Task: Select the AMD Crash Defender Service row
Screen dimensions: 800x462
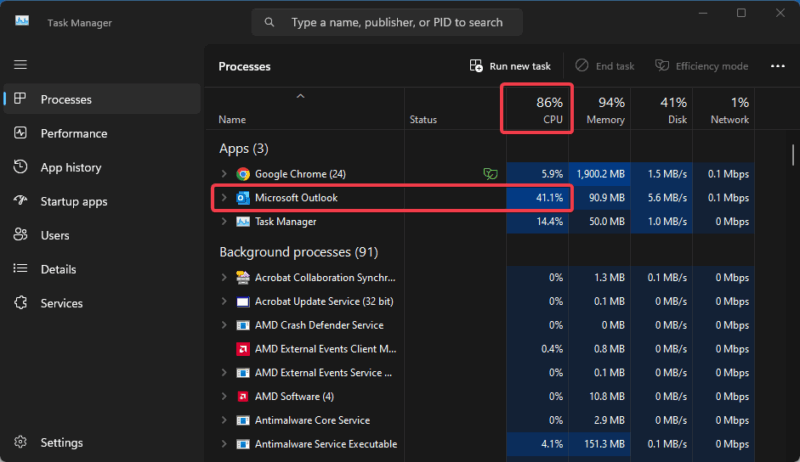Action: coord(482,325)
